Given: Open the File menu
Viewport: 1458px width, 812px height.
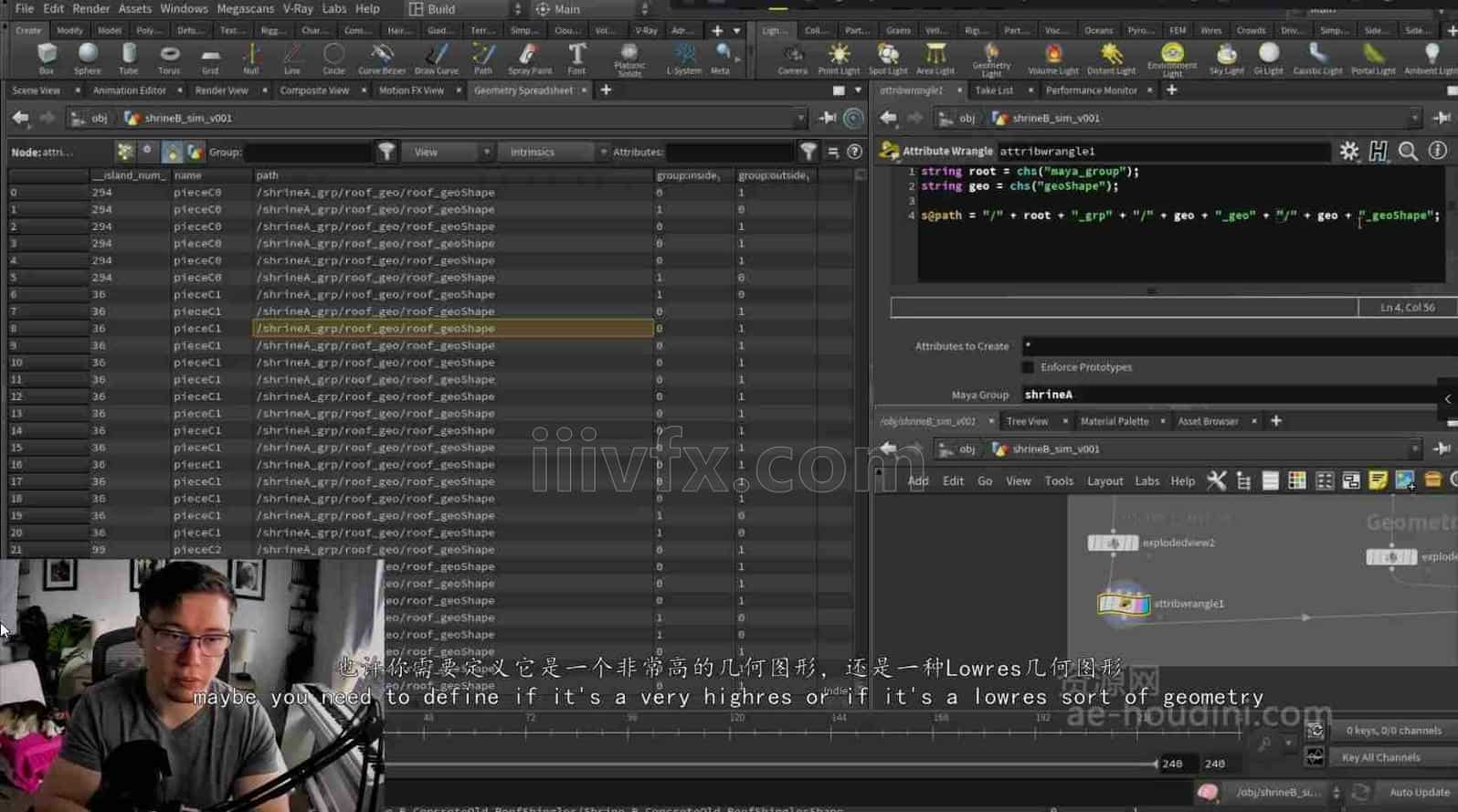Looking at the screenshot, I should coord(25,8).
